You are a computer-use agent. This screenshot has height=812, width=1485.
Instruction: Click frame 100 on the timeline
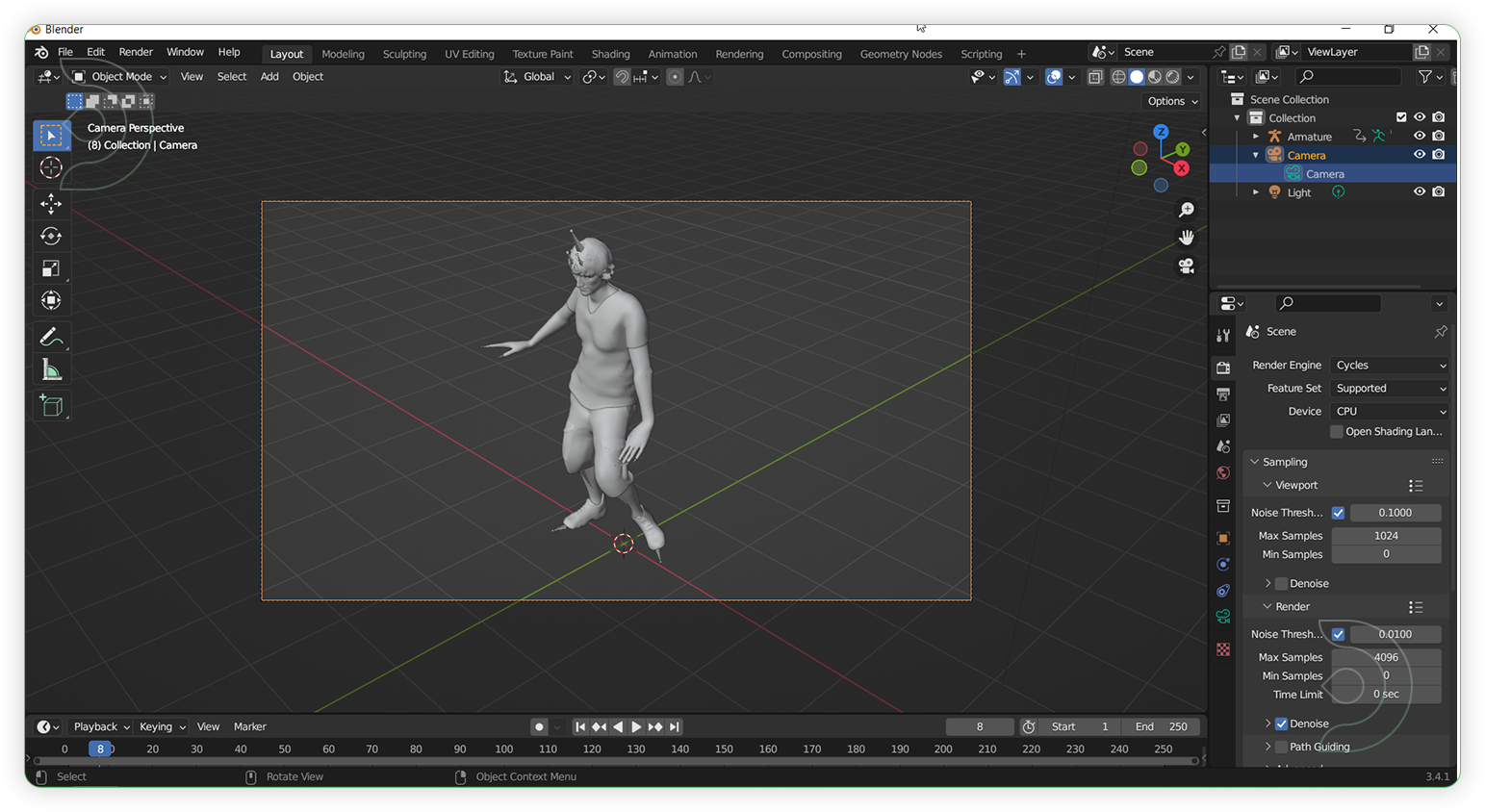503,749
